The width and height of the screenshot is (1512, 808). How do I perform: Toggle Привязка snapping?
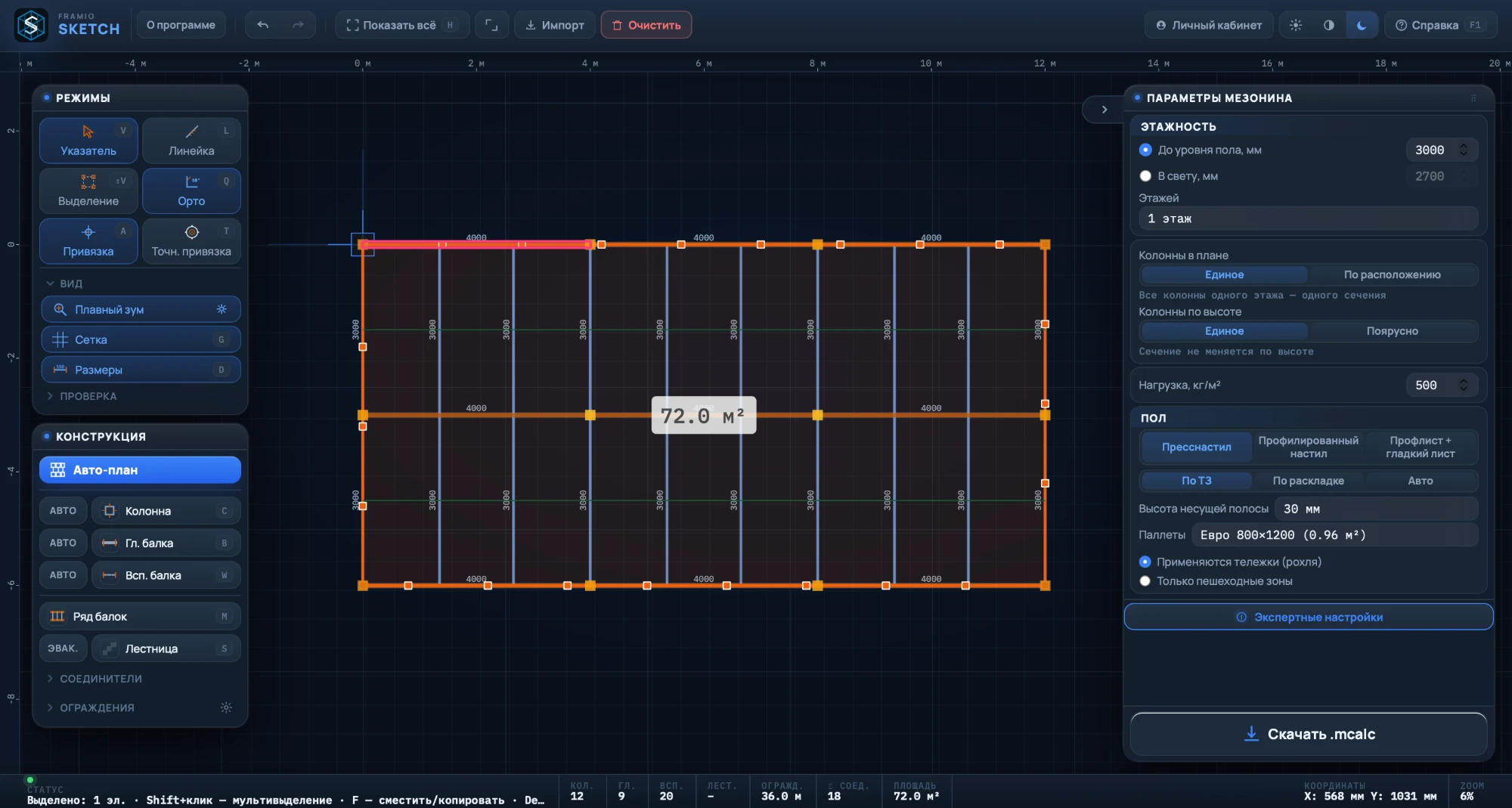click(88, 241)
